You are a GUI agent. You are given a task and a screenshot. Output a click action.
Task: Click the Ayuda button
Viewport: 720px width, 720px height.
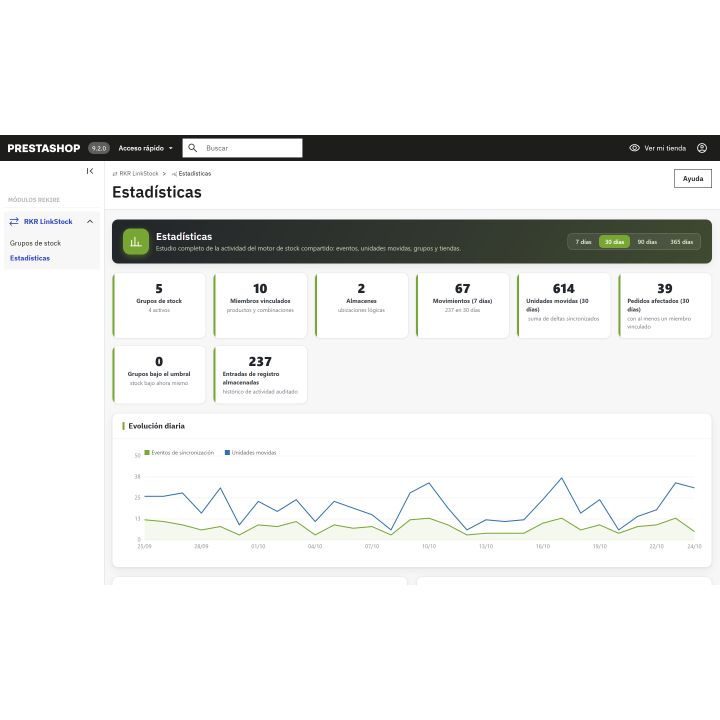692,179
